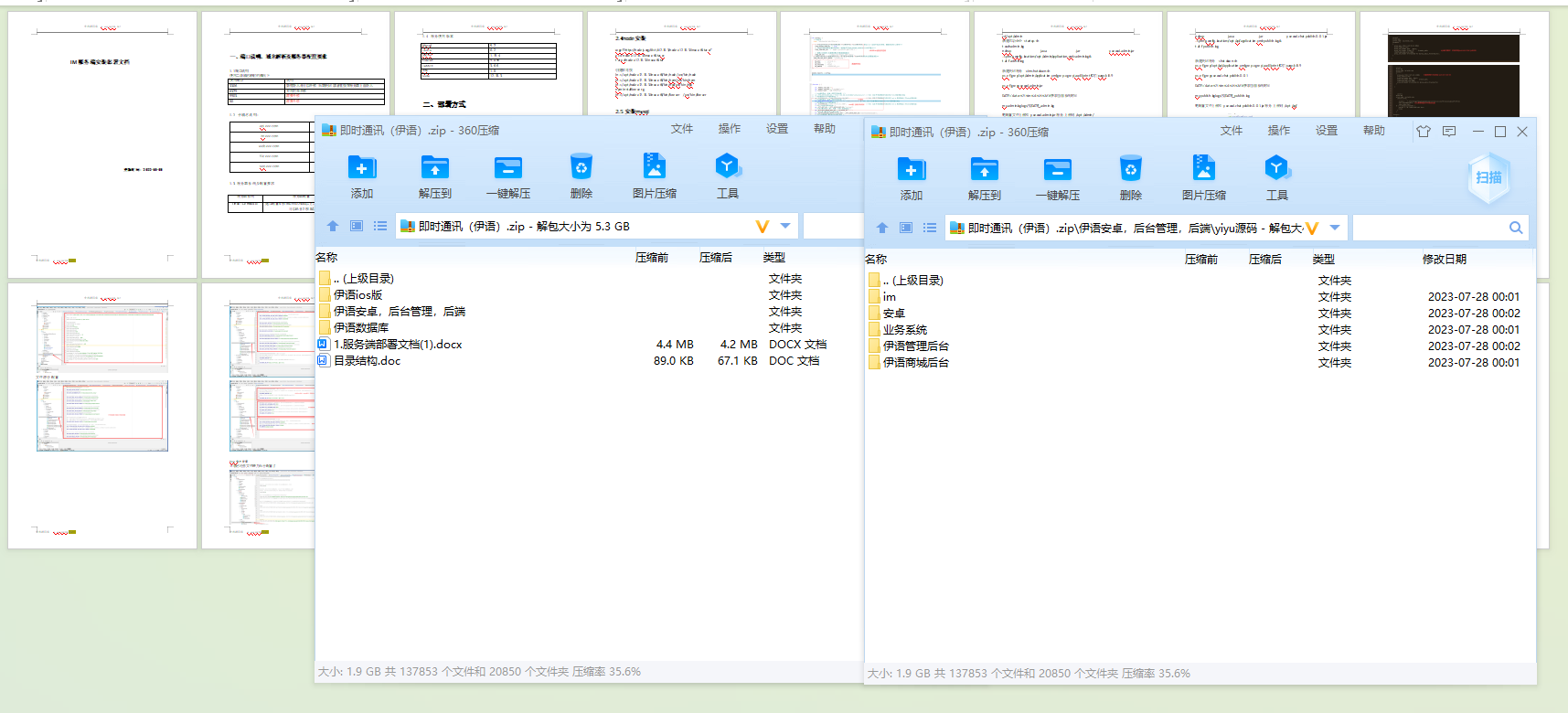The image size is (1568, 713).
Task: Go up one level in right window
Action: [882, 228]
